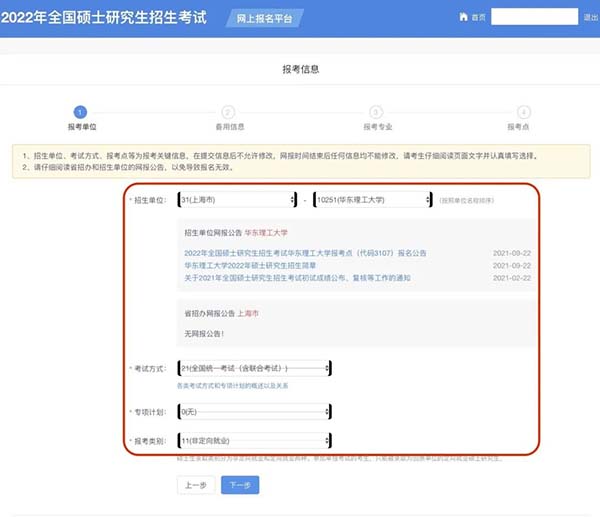The height and width of the screenshot is (517, 600).
Task: Click the (按照单位名称排序) hint text
Action: (467, 200)
